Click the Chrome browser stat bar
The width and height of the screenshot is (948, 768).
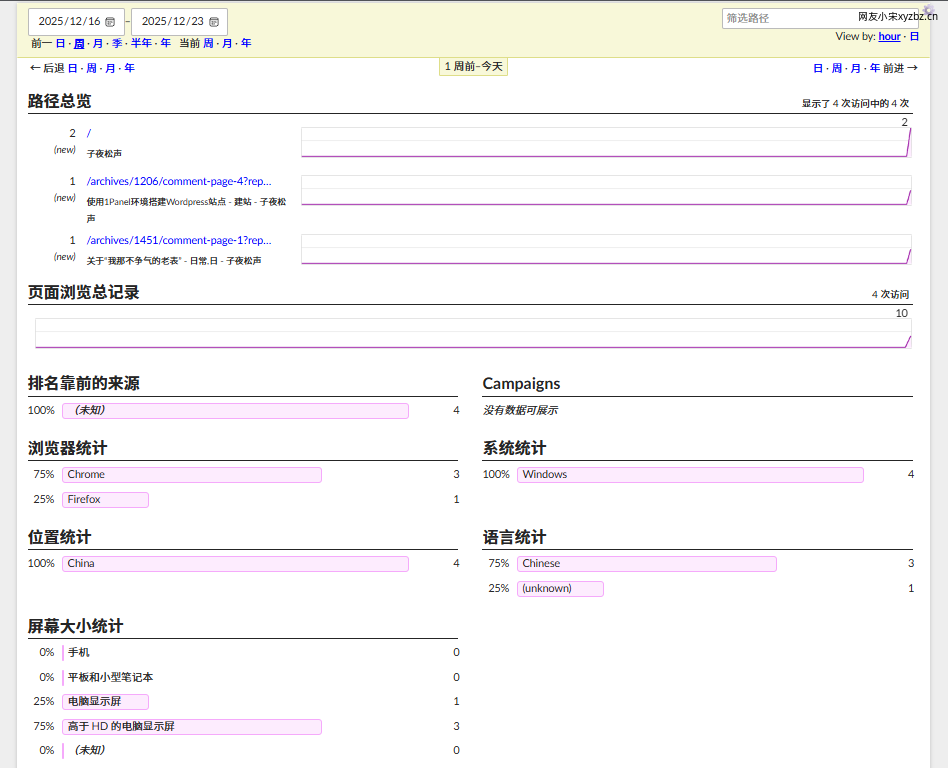coord(192,475)
